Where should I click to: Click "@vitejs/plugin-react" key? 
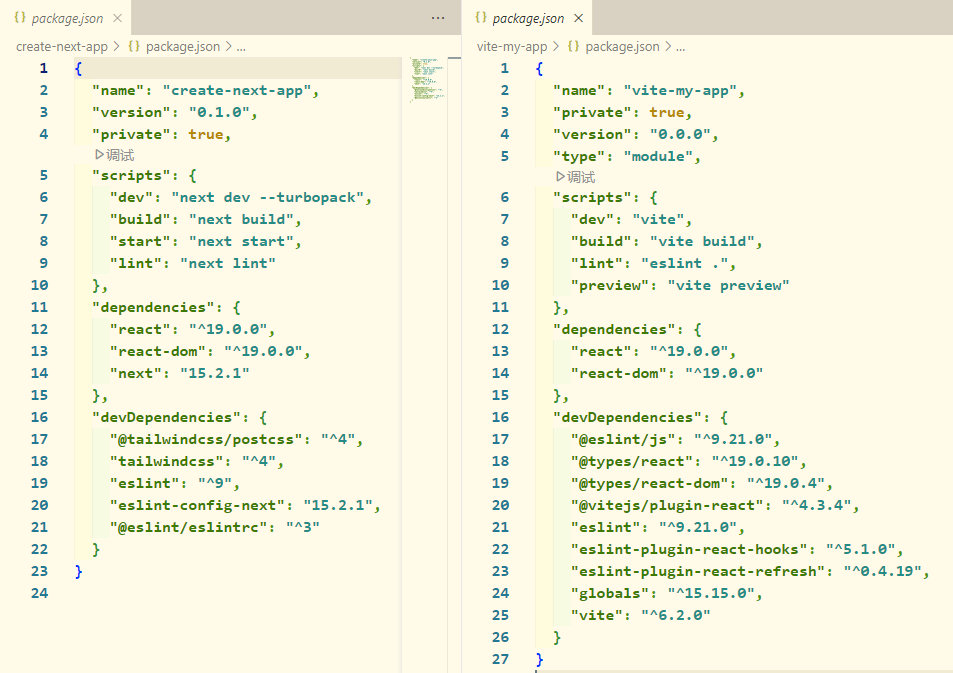[667, 505]
